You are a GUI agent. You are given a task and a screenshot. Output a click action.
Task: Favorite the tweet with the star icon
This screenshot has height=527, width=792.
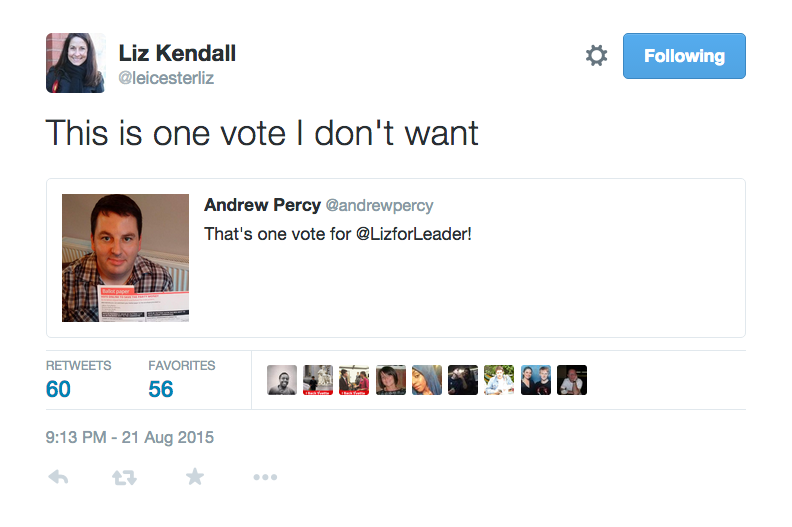(195, 476)
